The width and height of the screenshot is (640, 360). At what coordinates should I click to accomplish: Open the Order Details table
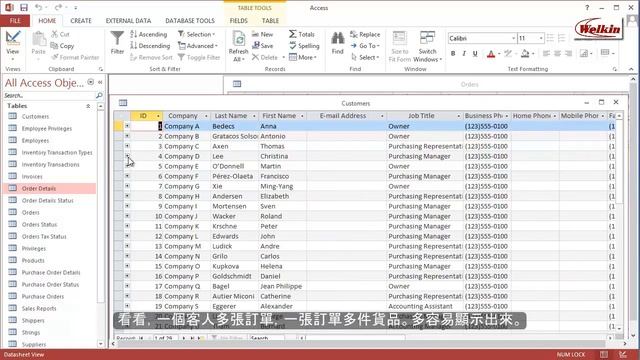(x=39, y=188)
